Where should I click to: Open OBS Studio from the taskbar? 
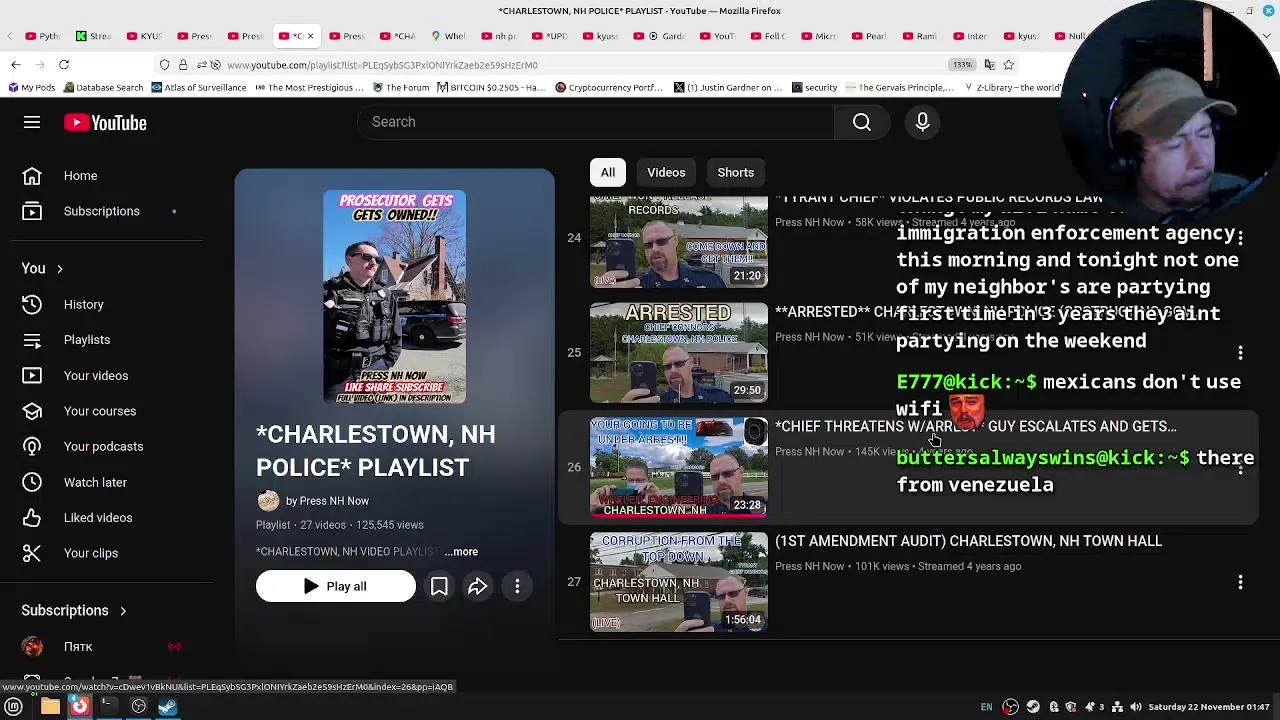139,707
